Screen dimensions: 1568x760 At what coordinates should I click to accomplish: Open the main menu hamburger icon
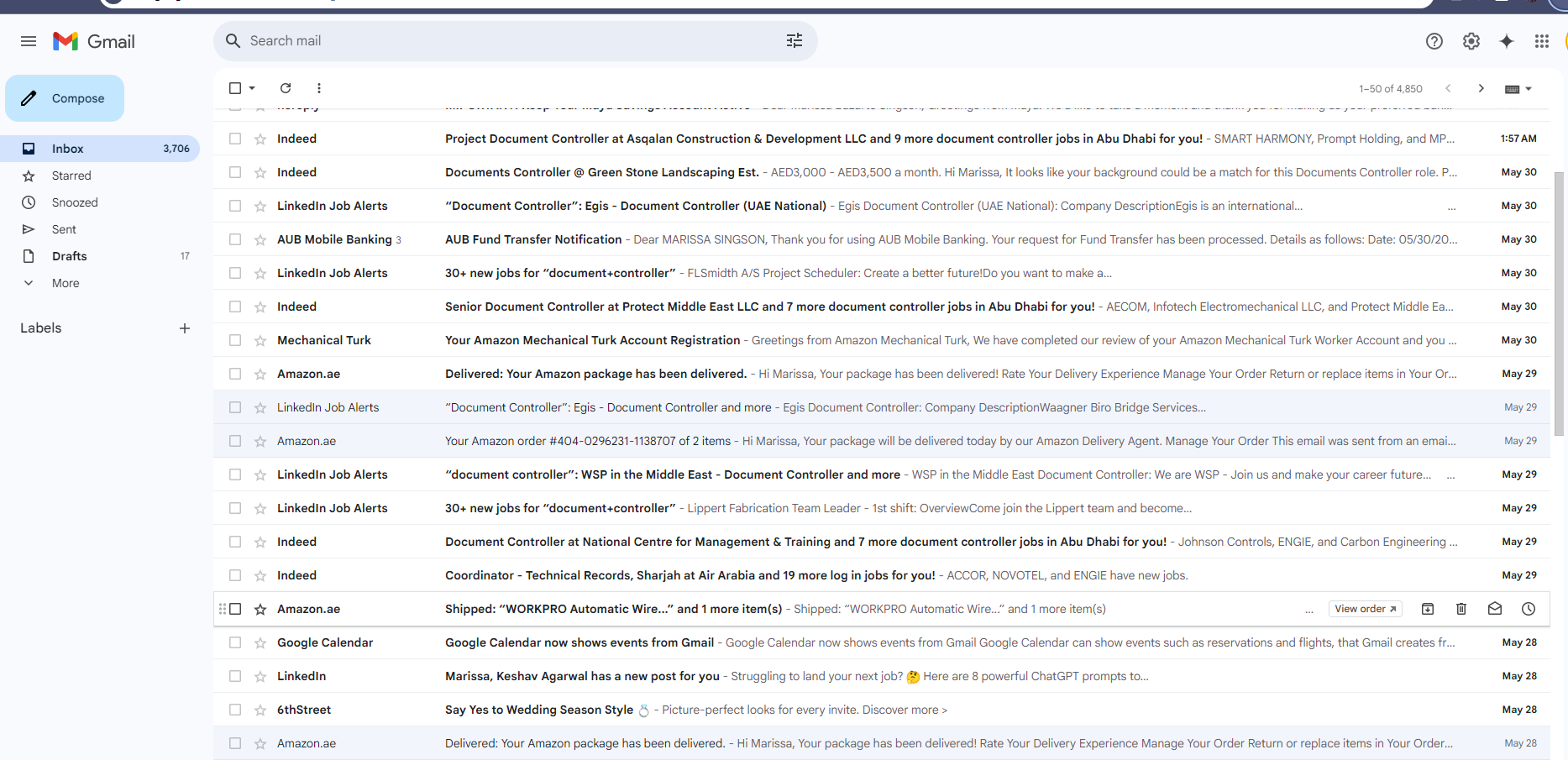pos(29,41)
